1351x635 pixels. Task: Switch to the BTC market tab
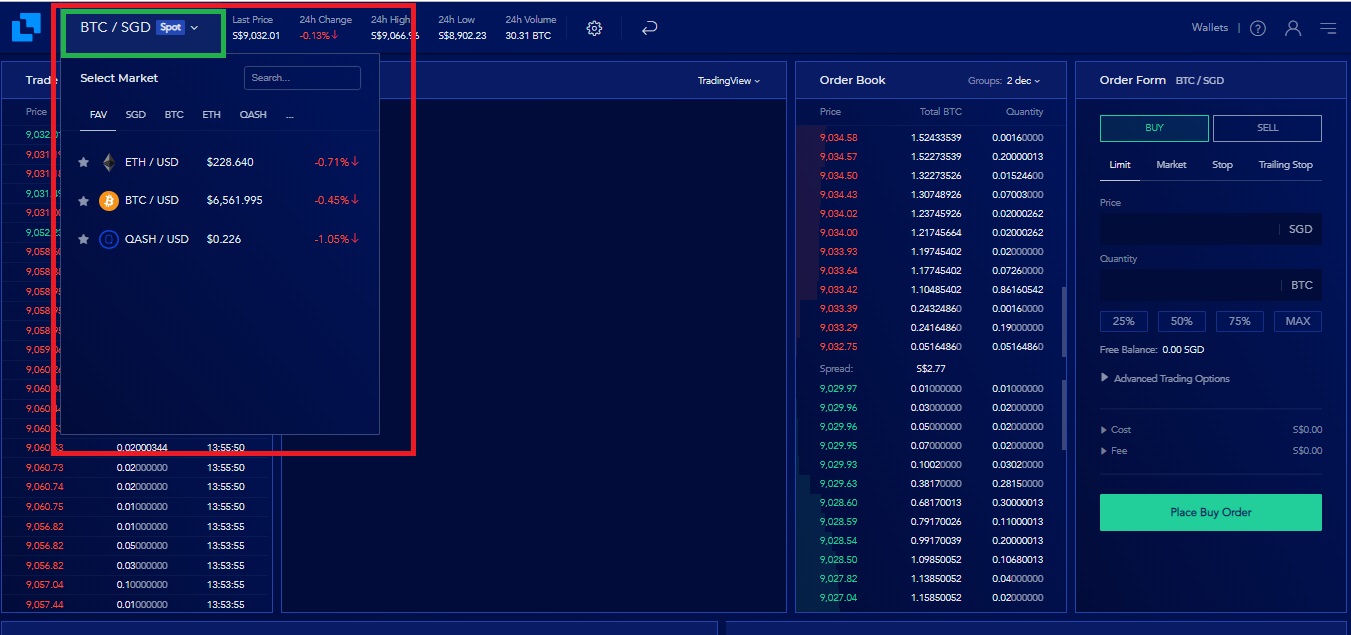[x=174, y=115]
